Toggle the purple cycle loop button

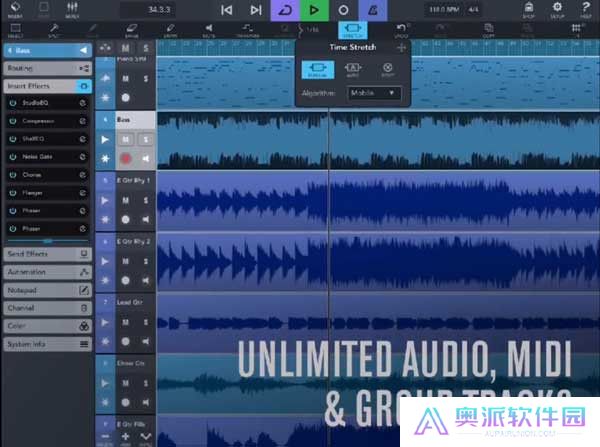(285, 10)
